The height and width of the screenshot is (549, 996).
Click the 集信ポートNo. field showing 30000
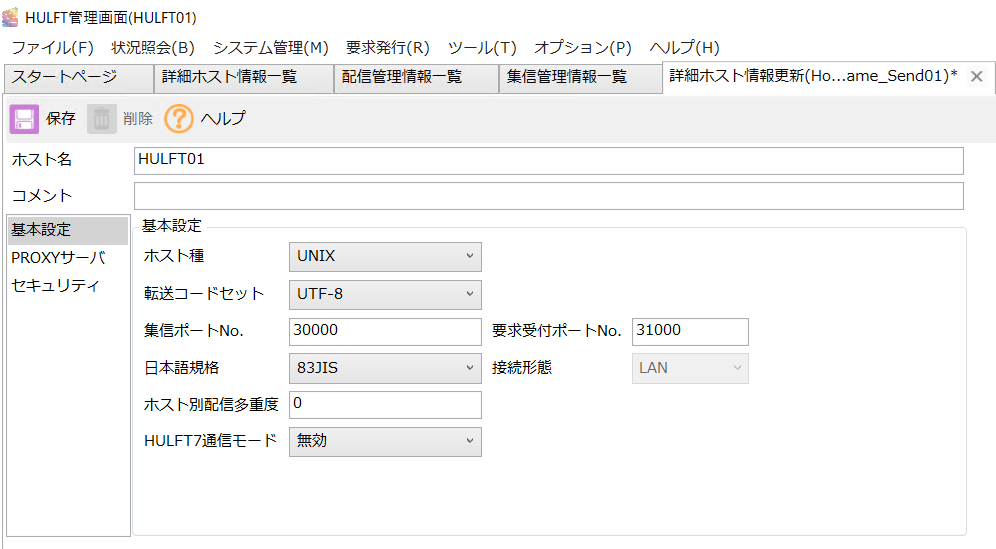pyautogui.click(x=385, y=332)
